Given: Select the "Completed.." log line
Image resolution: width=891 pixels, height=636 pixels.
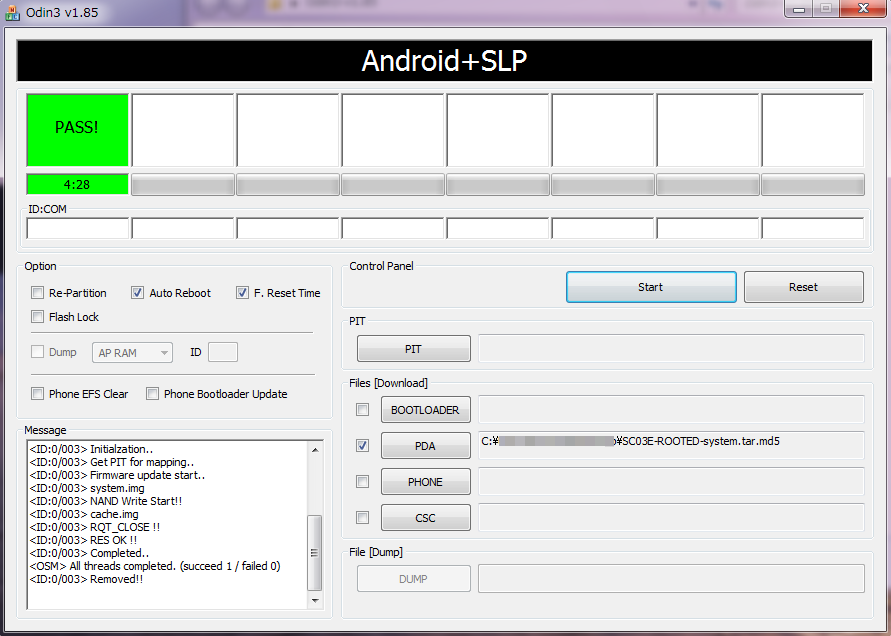Looking at the screenshot, I should [89, 553].
